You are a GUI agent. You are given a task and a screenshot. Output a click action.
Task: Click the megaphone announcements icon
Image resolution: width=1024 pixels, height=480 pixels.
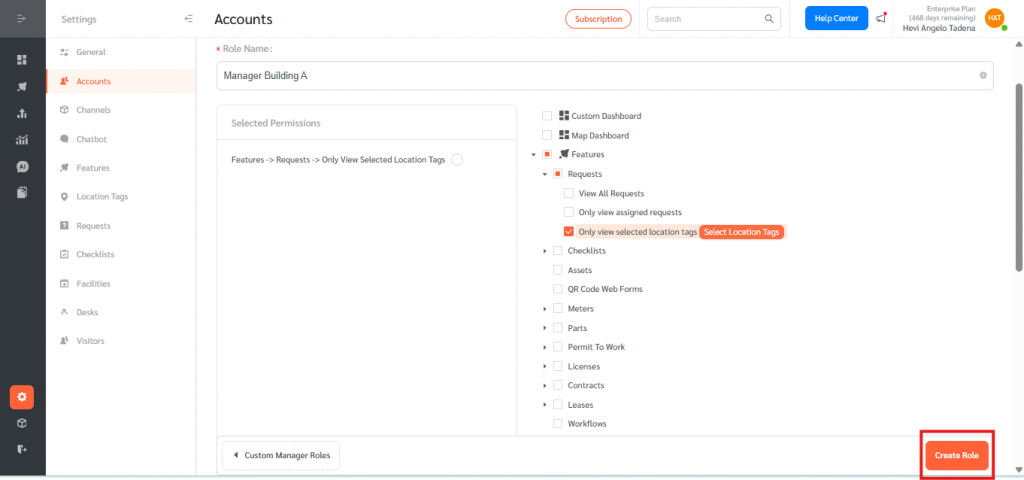pos(881,18)
